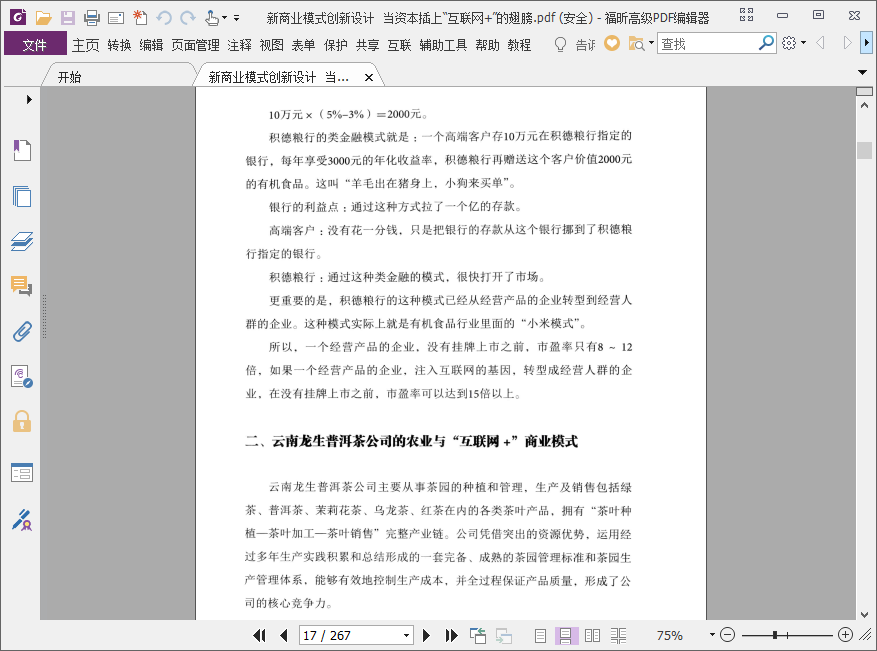877x651 pixels.
Task: Click the Print icon in quick toolbar
Action: coord(91,17)
